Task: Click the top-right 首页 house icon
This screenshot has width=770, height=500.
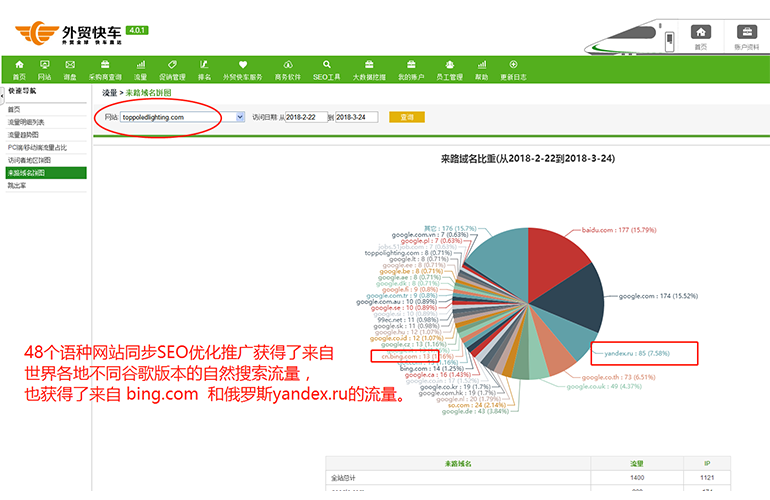Action: click(701, 32)
